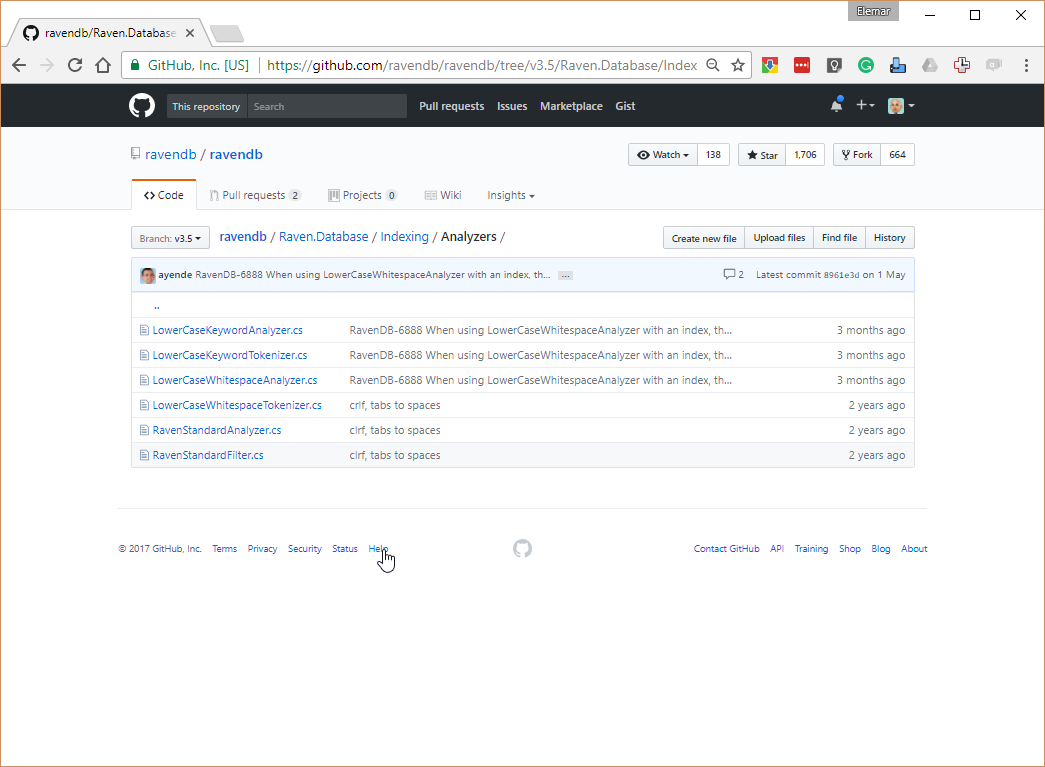Expand the Insights dropdown tab
The image size is (1045, 767).
point(511,195)
